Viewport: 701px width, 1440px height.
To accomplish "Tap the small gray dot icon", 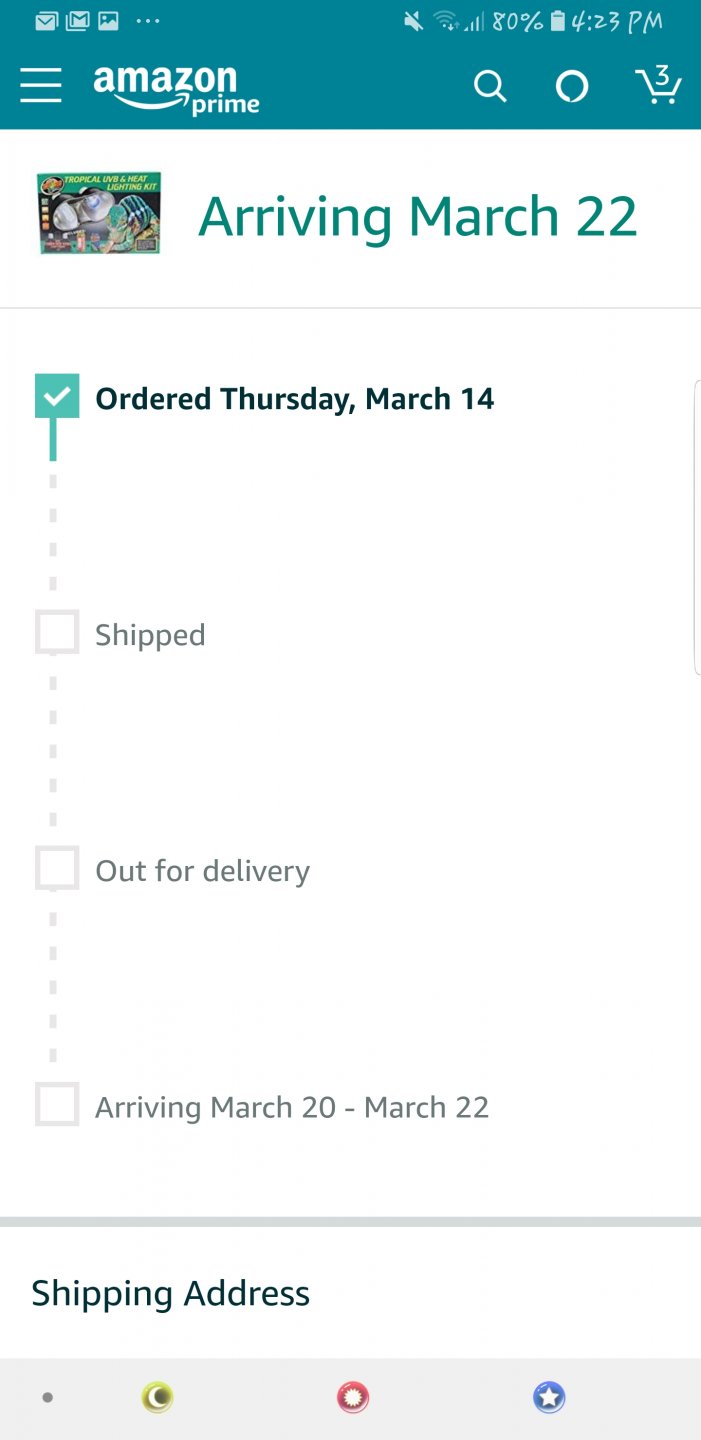I will click(x=47, y=1398).
